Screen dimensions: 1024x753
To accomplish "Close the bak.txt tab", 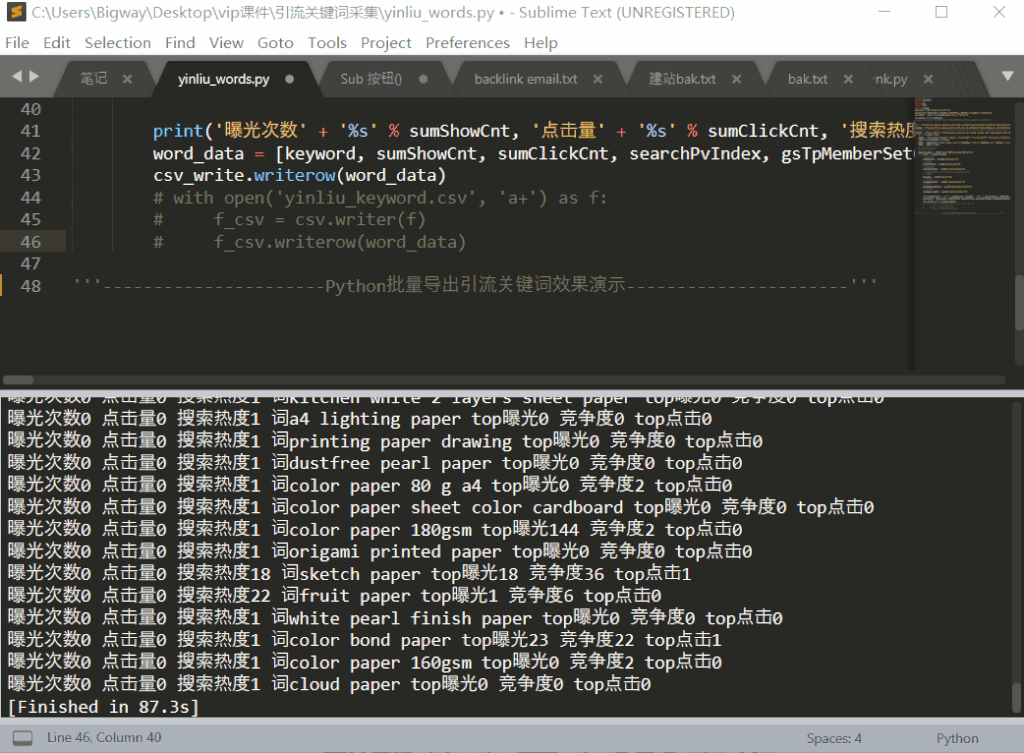I will pyautogui.click(x=848, y=79).
